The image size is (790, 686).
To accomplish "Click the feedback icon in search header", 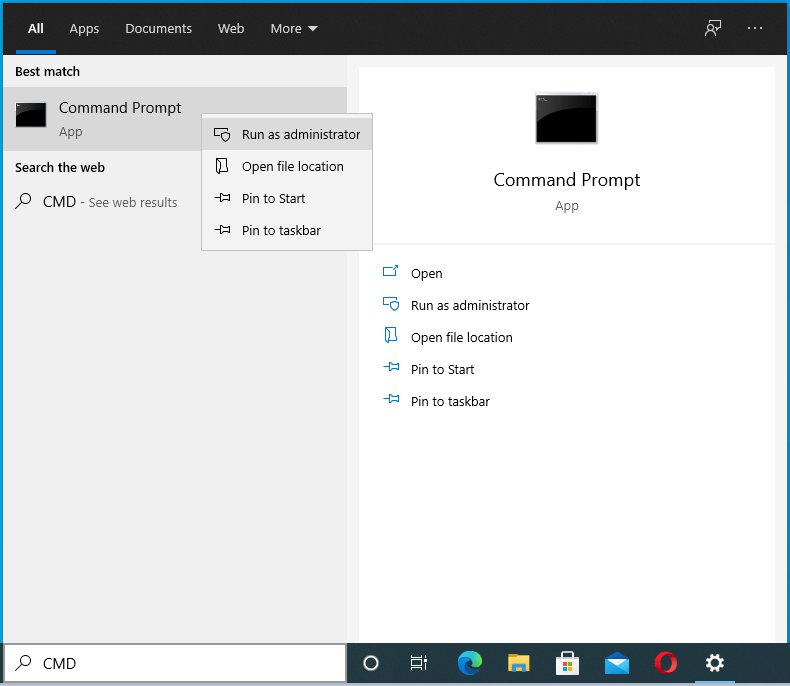I will click(712, 28).
